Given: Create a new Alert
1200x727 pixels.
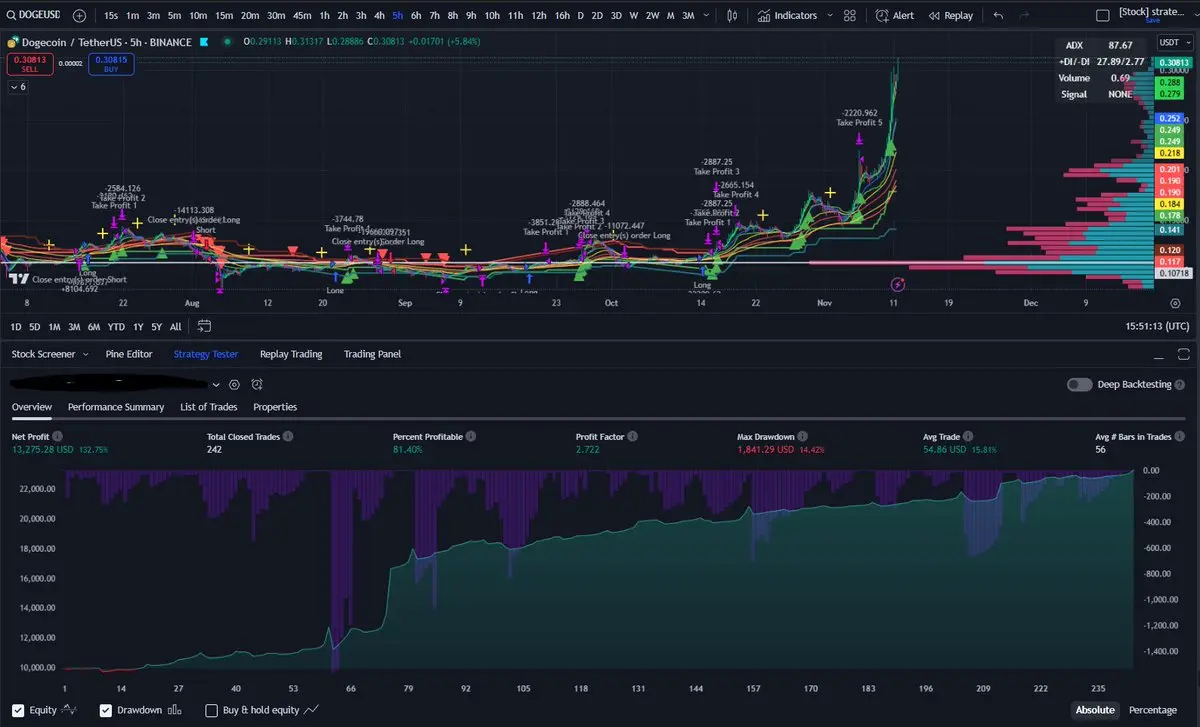Looking at the screenshot, I should (x=895, y=16).
